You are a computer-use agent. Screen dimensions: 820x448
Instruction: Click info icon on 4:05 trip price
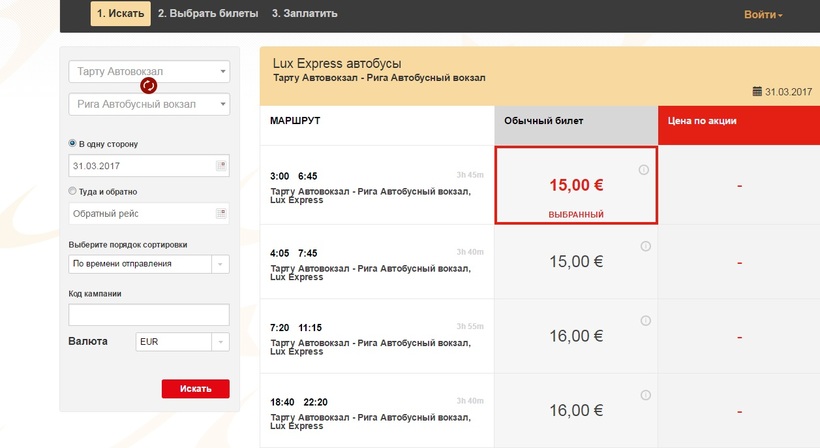pyautogui.click(x=644, y=245)
